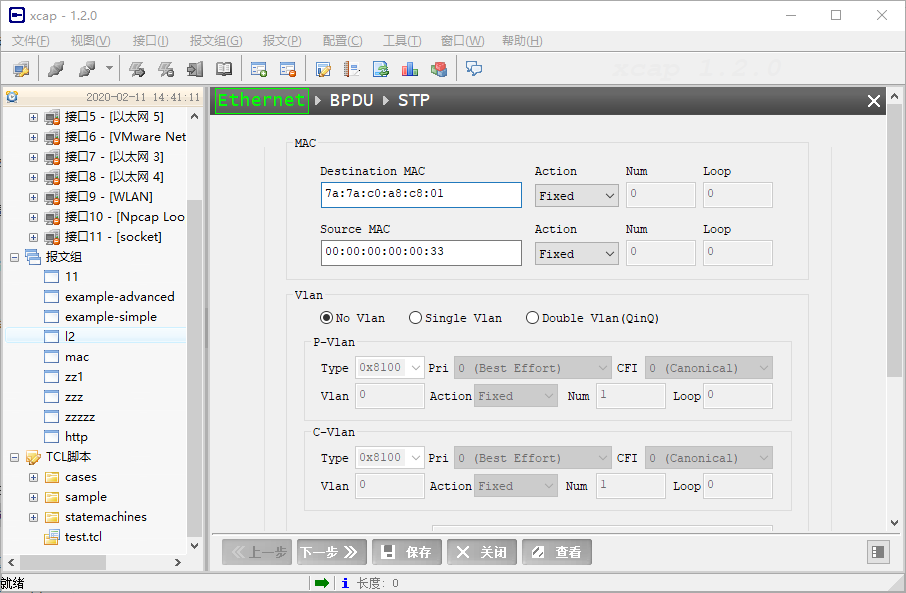This screenshot has width=906, height=593.
Task: Select the http packet group
Action: click(76, 437)
